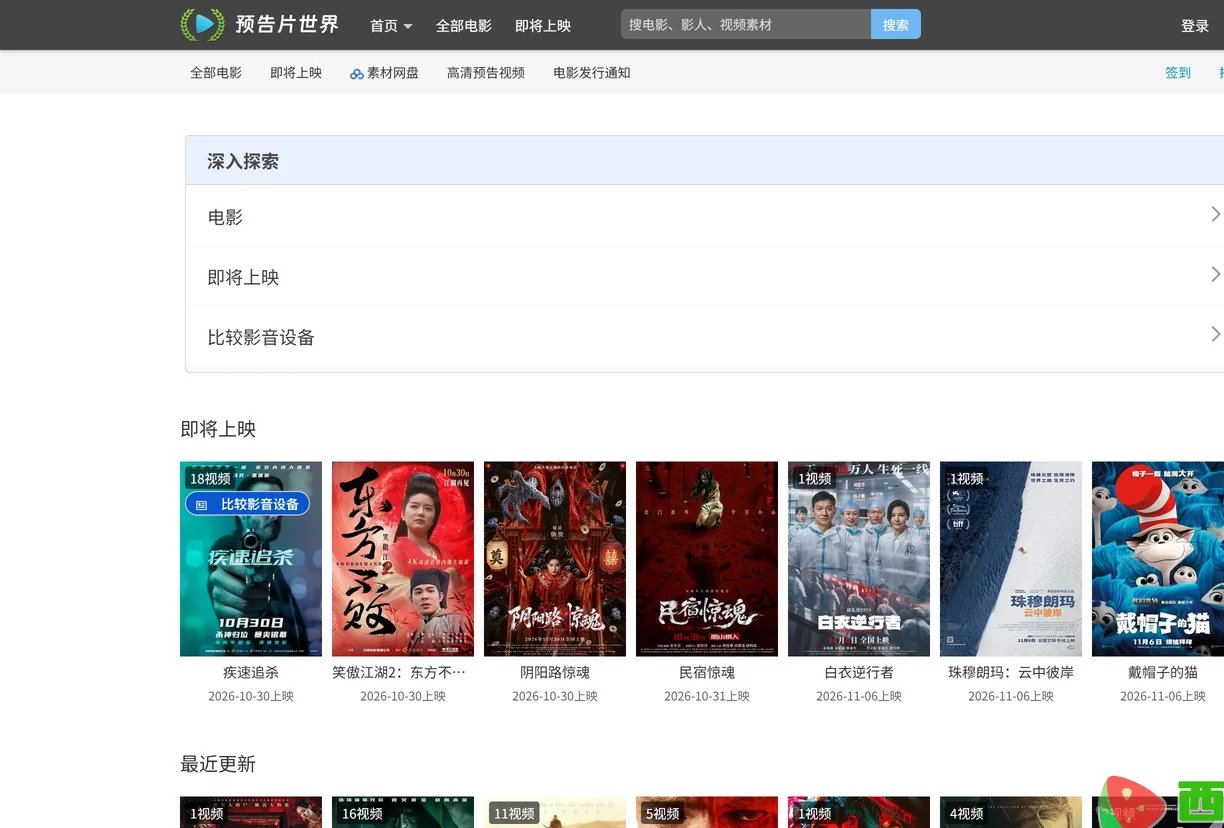Open 电影发行通知 tab
This screenshot has height=828, width=1224.
(x=592, y=73)
